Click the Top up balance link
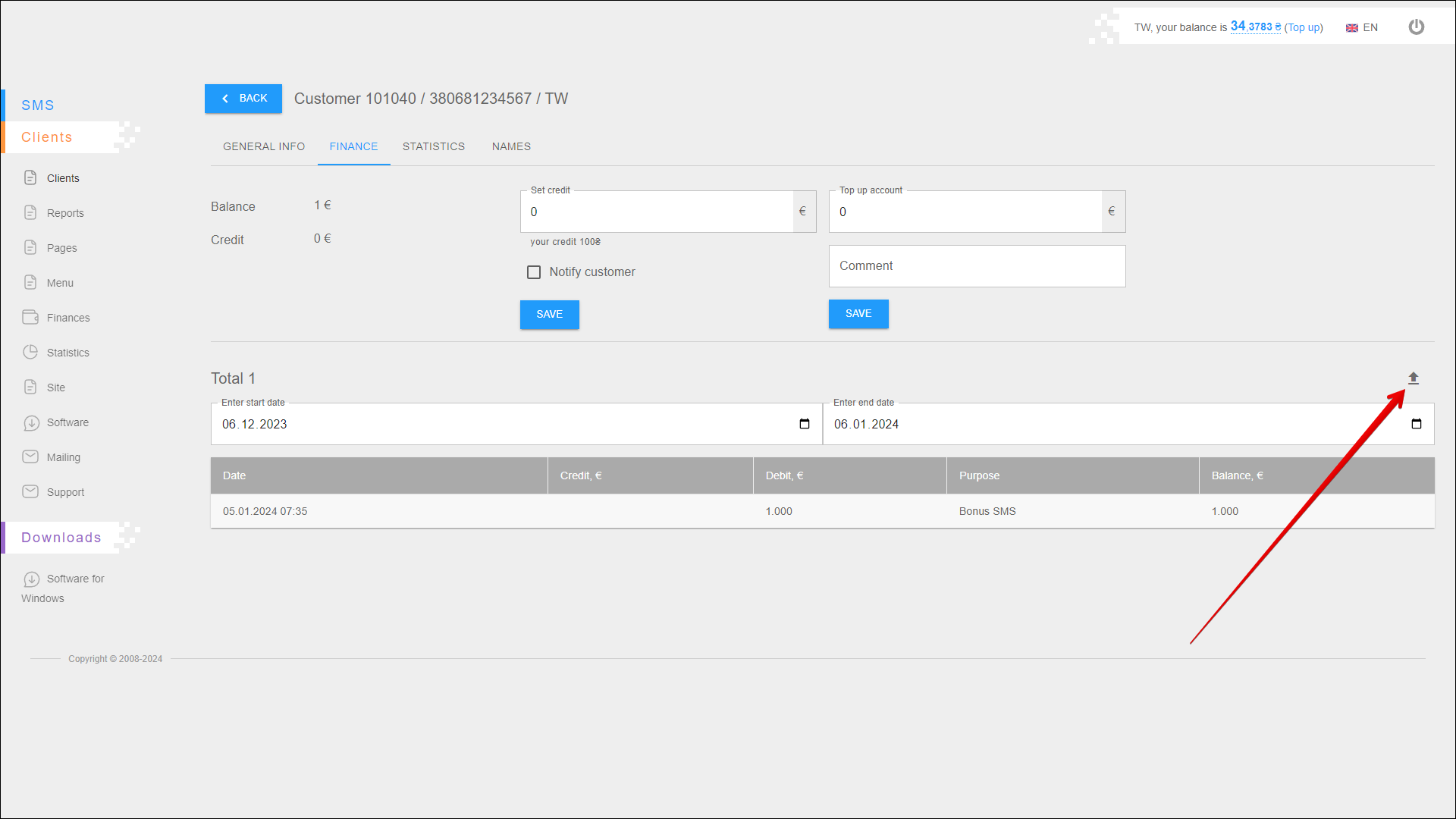Screen dimensions: 1456x819 coord(1304,27)
